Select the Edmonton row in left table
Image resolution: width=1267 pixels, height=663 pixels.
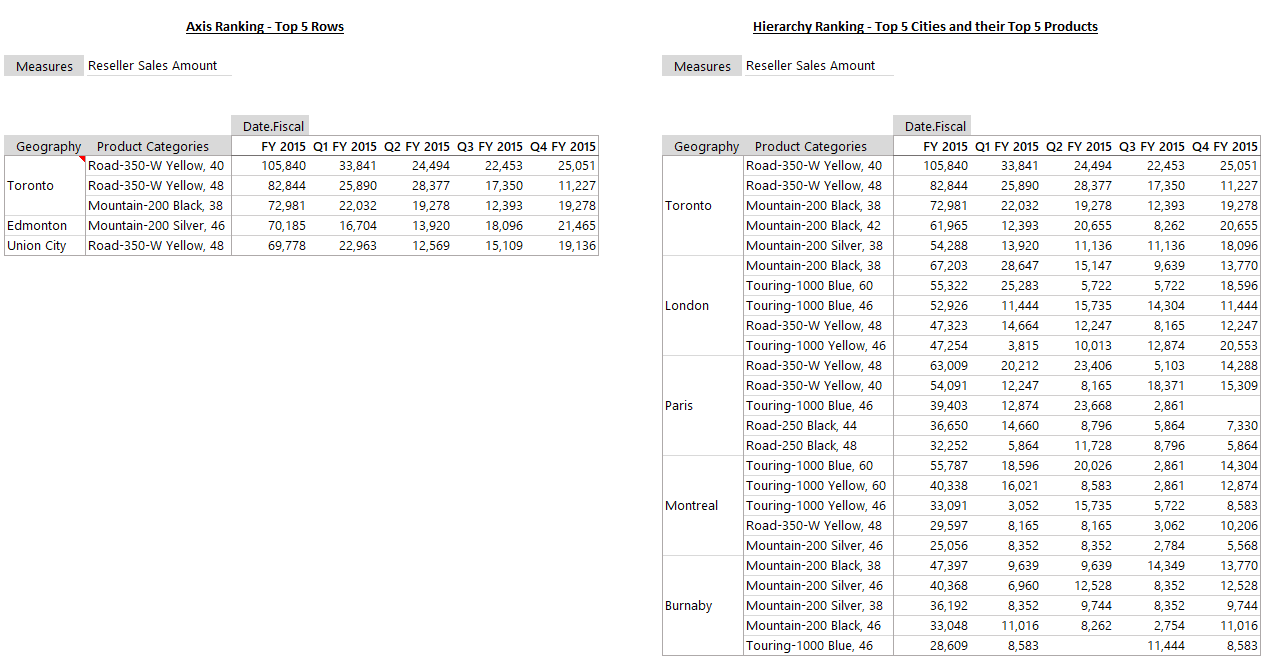tap(302, 226)
